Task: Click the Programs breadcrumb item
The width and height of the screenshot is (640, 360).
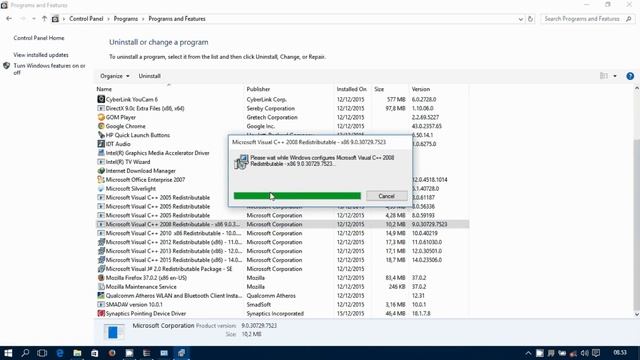Action: tap(126, 19)
